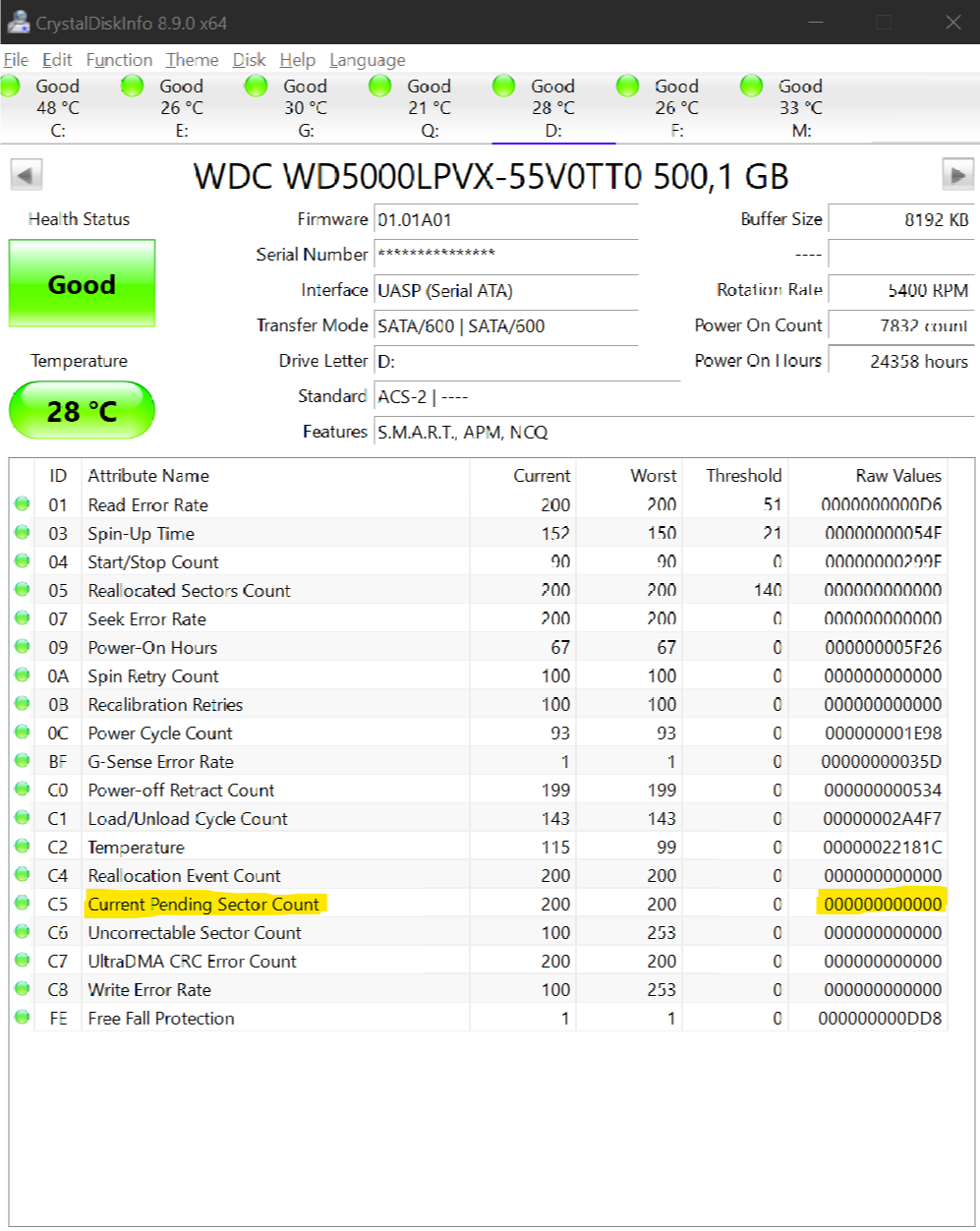Select disk Q: status circle at 21 °C
Image resolution: width=980 pixels, height=1231 pixels.
click(x=380, y=87)
